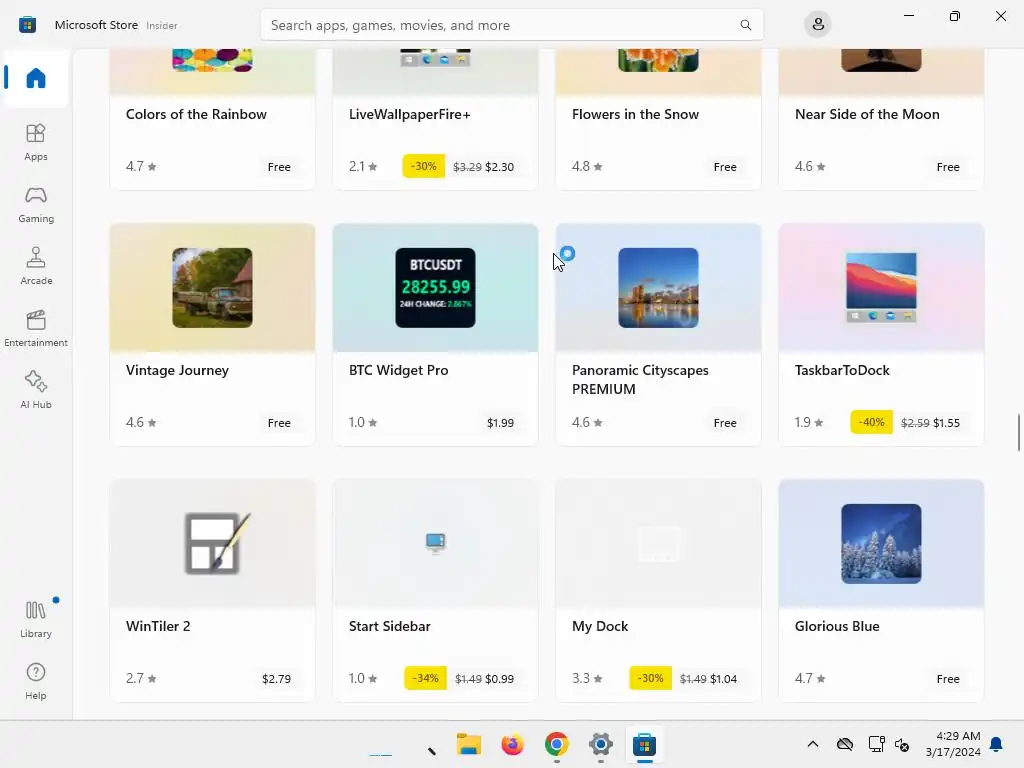Click the 4.7 rating on Colors of the Rainbow
The image size is (1024, 768).
(141, 167)
